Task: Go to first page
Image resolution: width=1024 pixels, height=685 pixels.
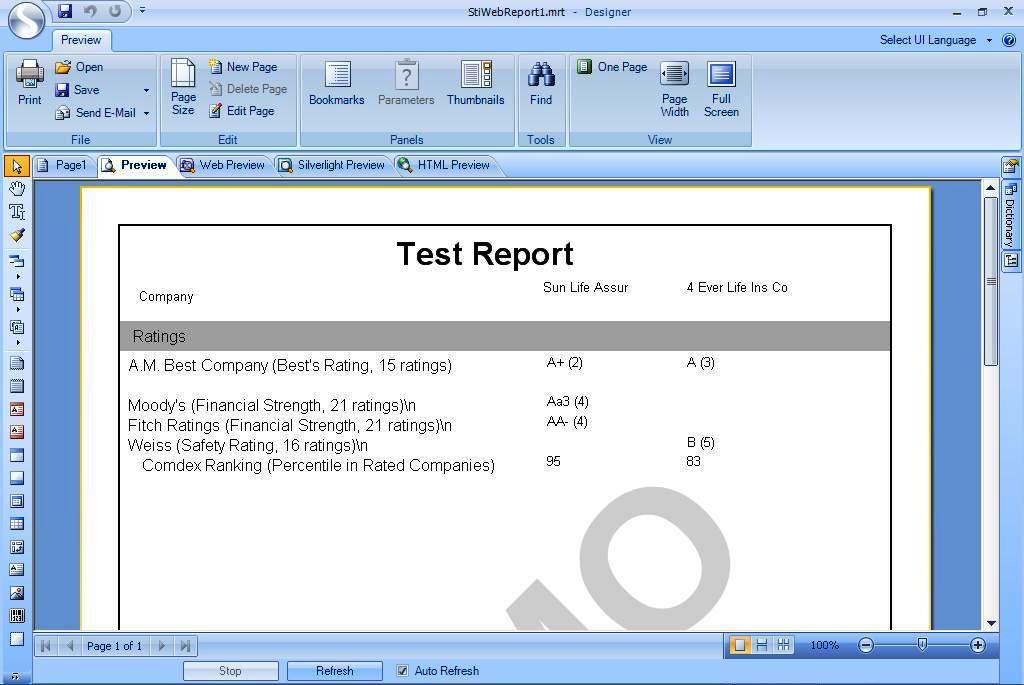Action: pyautogui.click(x=45, y=646)
